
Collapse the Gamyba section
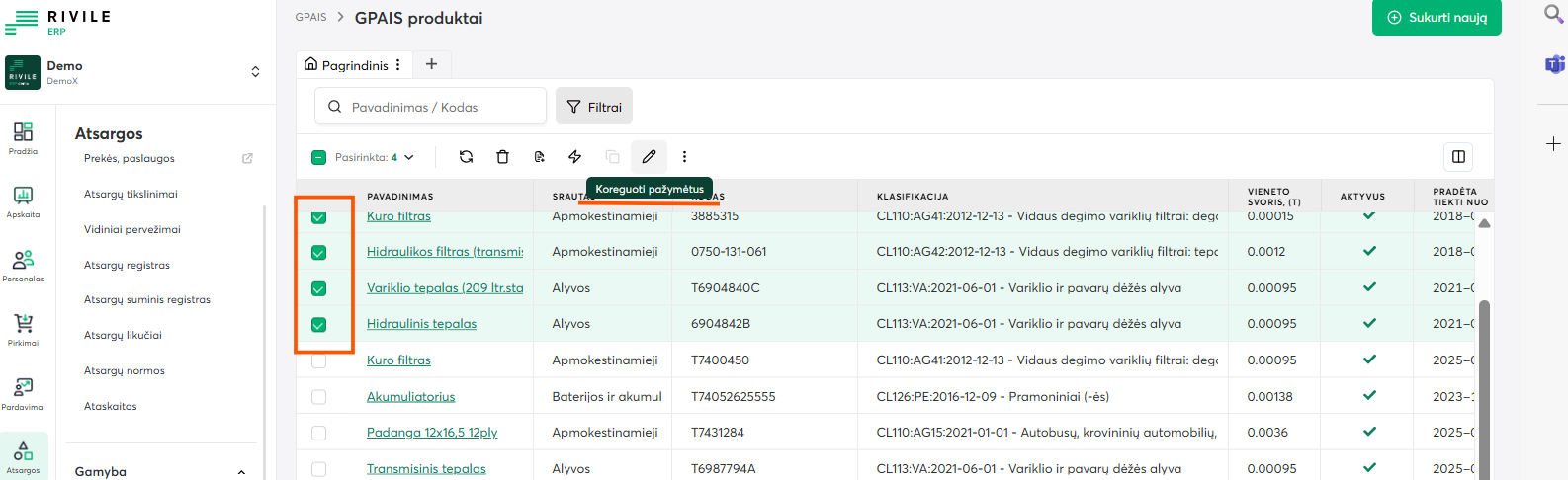[241, 472]
